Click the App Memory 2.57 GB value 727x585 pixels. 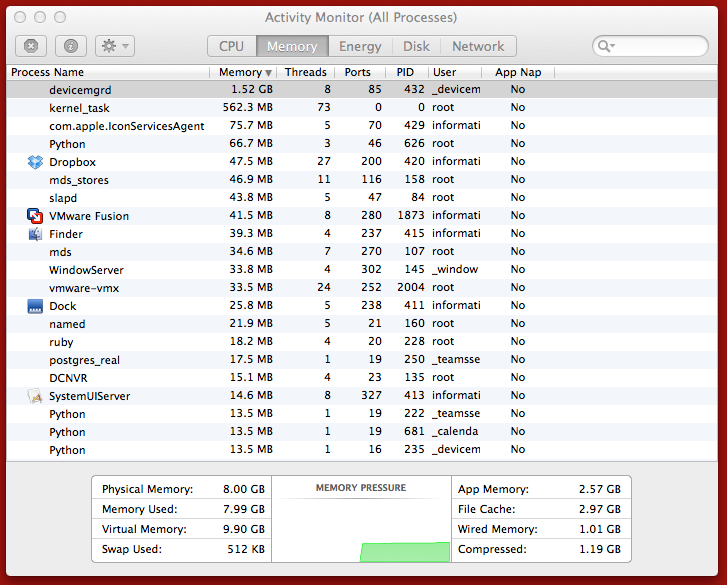click(x=599, y=489)
